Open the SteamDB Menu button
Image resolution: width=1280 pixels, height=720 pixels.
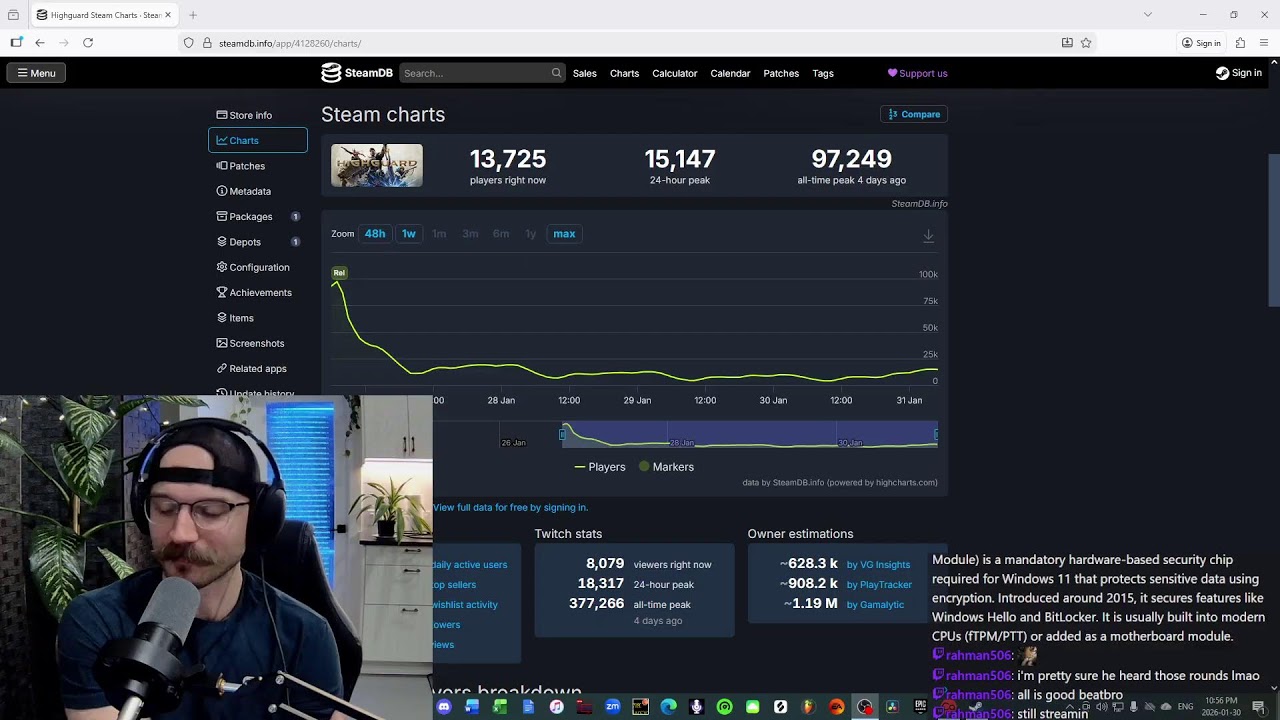tap(36, 73)
